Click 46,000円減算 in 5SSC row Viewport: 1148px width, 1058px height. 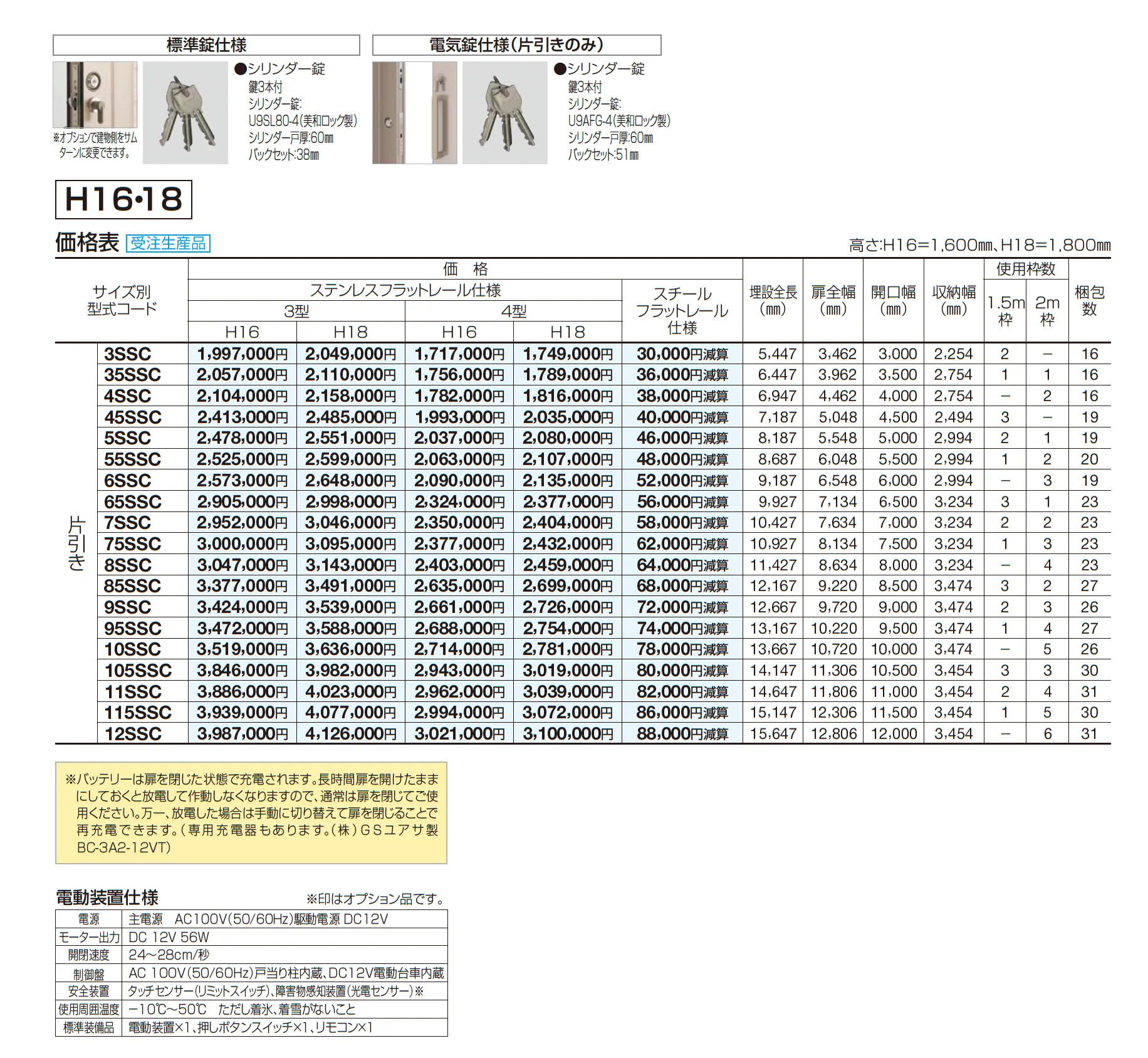coord(682,438)
